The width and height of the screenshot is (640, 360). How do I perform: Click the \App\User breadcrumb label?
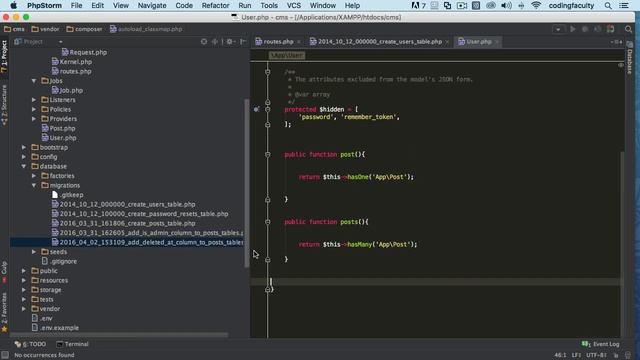[x=287, y=56]
